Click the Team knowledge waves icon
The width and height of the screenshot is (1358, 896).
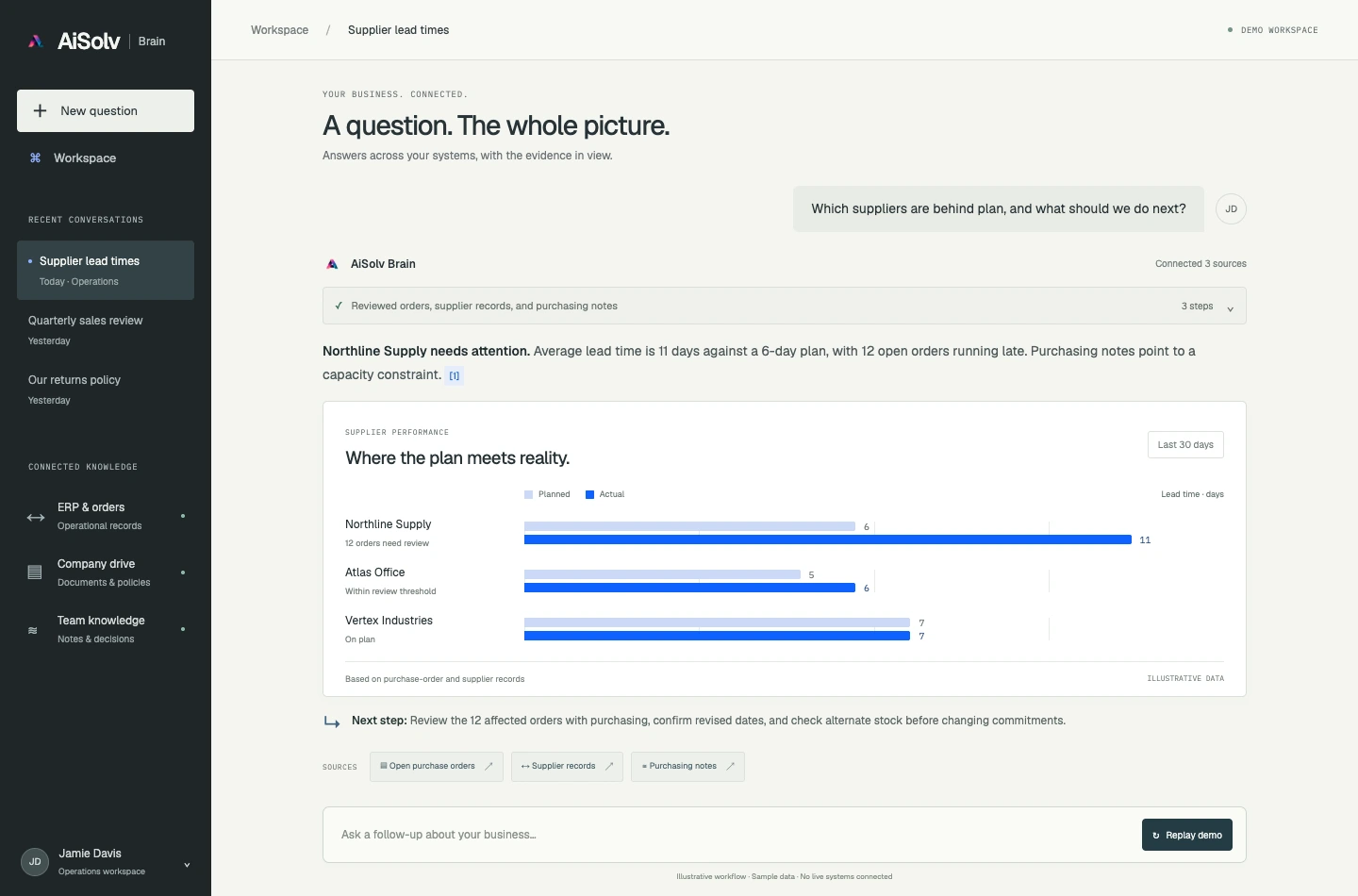33,630
